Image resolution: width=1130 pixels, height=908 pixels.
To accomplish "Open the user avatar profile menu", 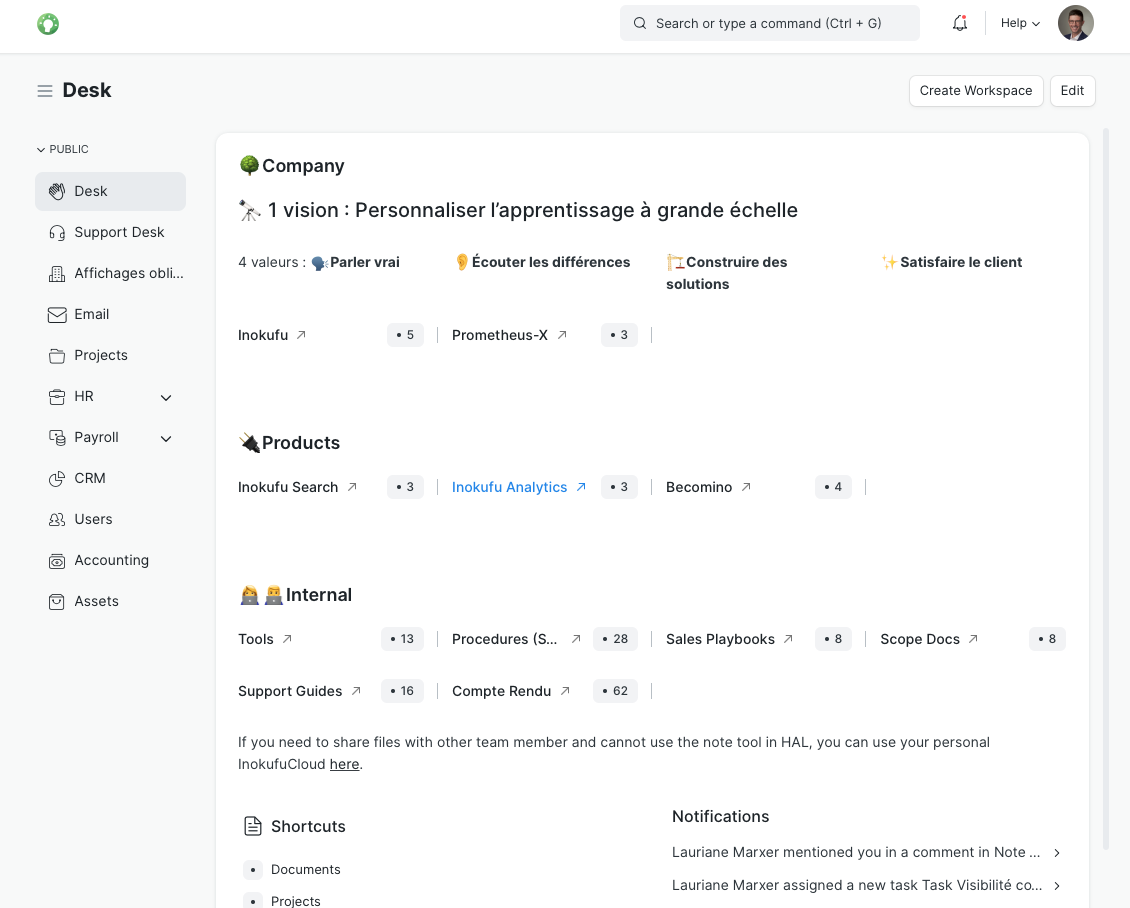I will 1075,23.
